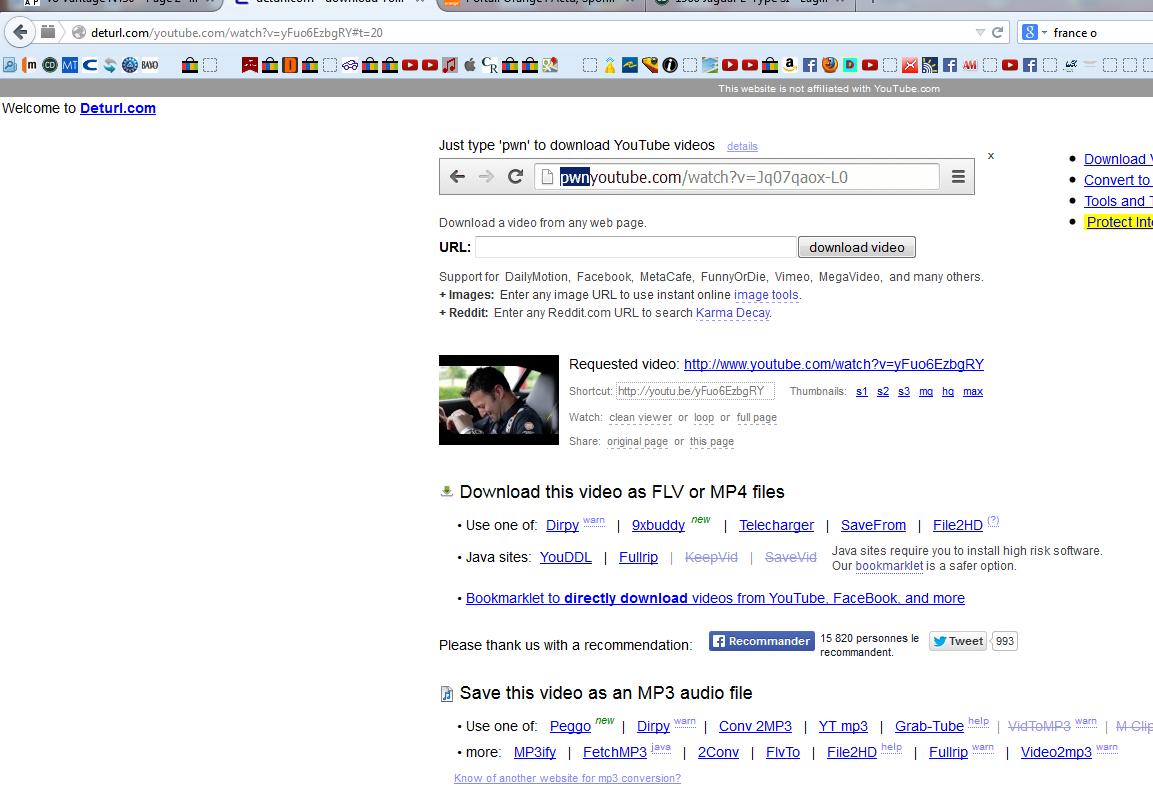
Task: Click the requested video thumbnail image
Action: pyautogui.click(x=499, y=400)
